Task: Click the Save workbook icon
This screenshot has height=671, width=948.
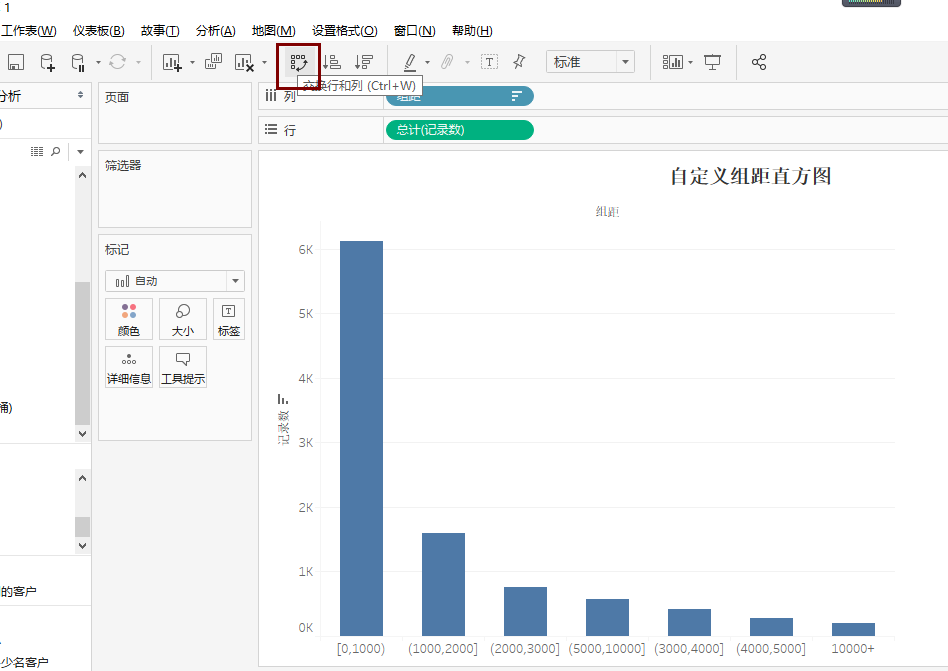Action: pyautogui.click(x=16, y=62)
